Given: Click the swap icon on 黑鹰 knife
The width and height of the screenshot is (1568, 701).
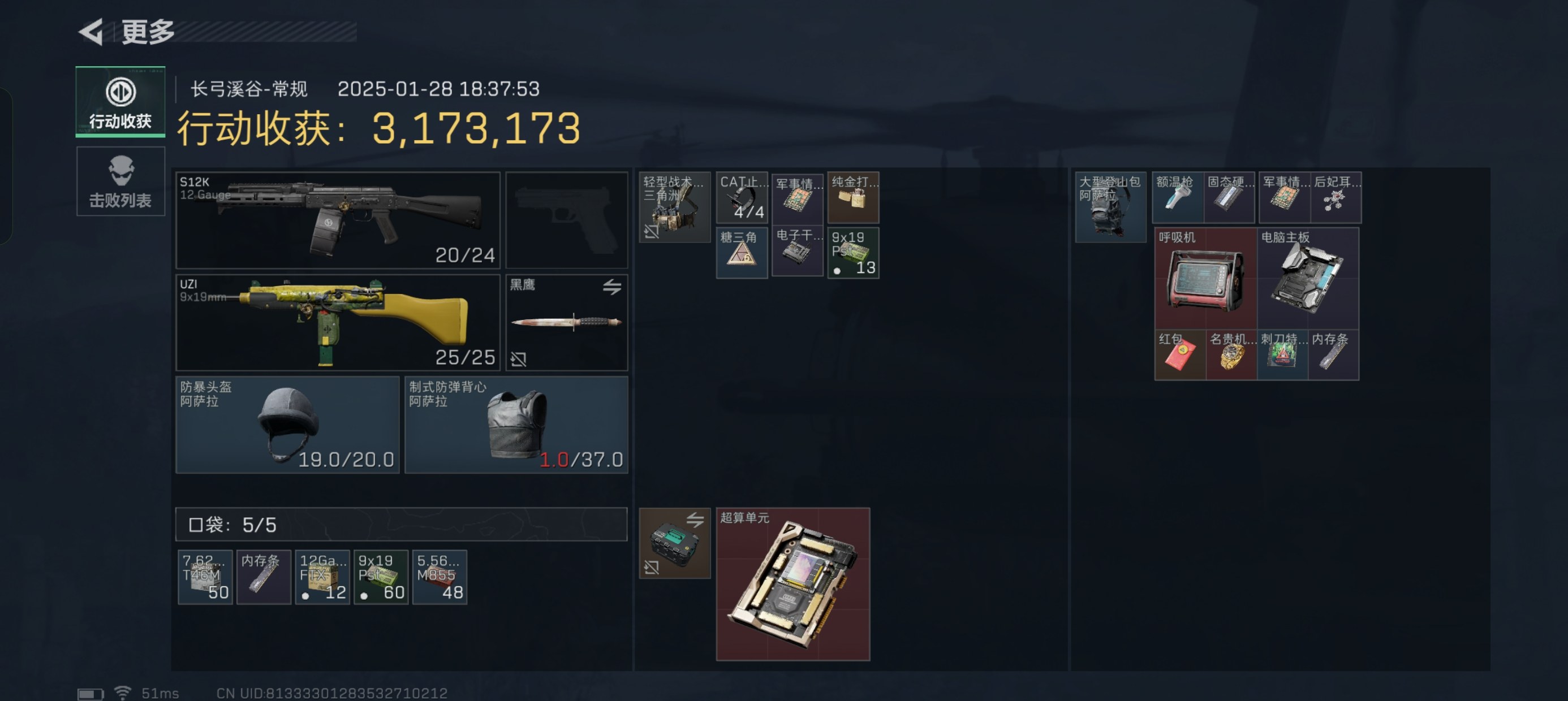Looking at the screenshot, I should pos(611,287).
